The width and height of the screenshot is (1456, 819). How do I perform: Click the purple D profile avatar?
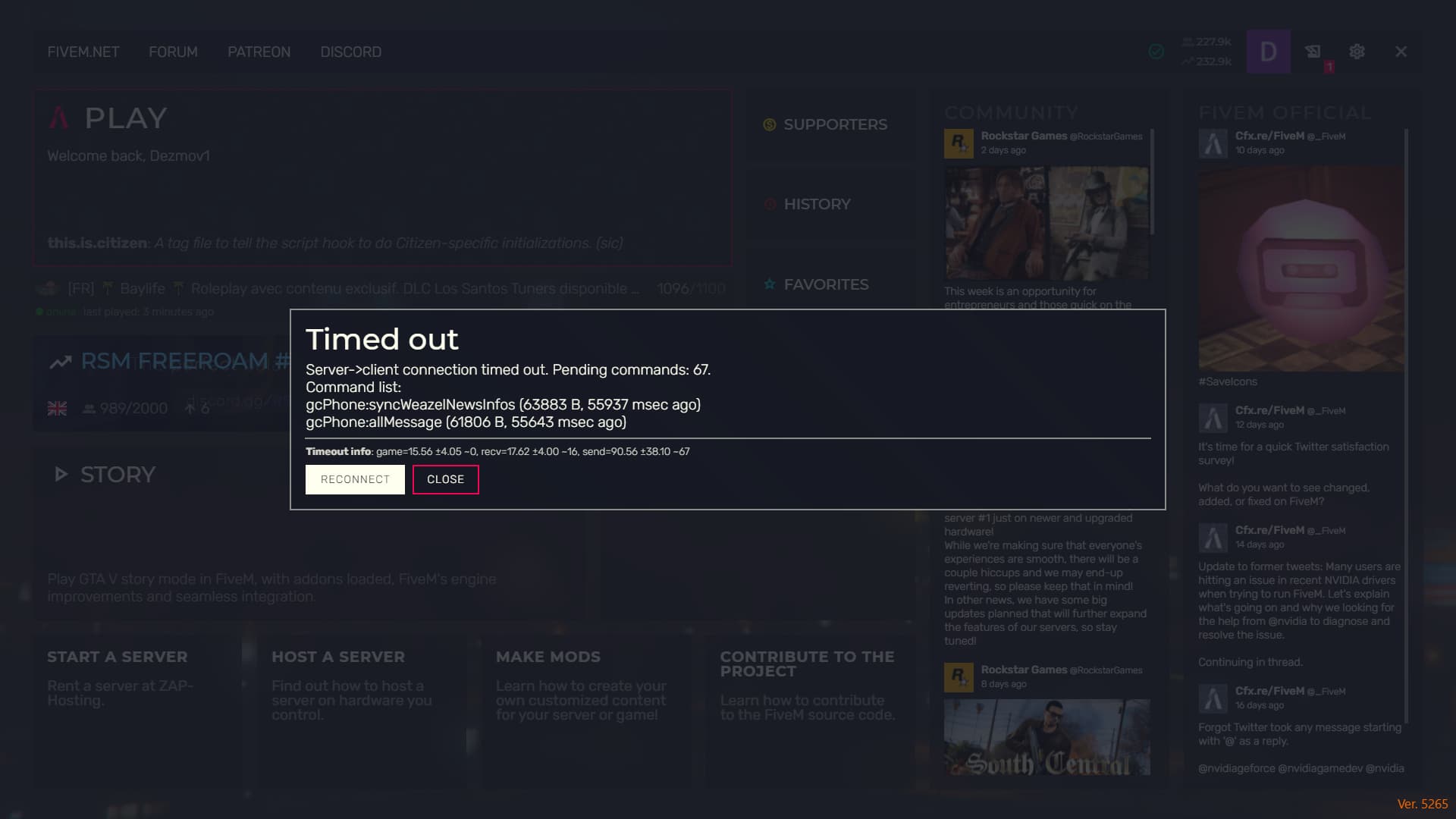click(1268, 52)
